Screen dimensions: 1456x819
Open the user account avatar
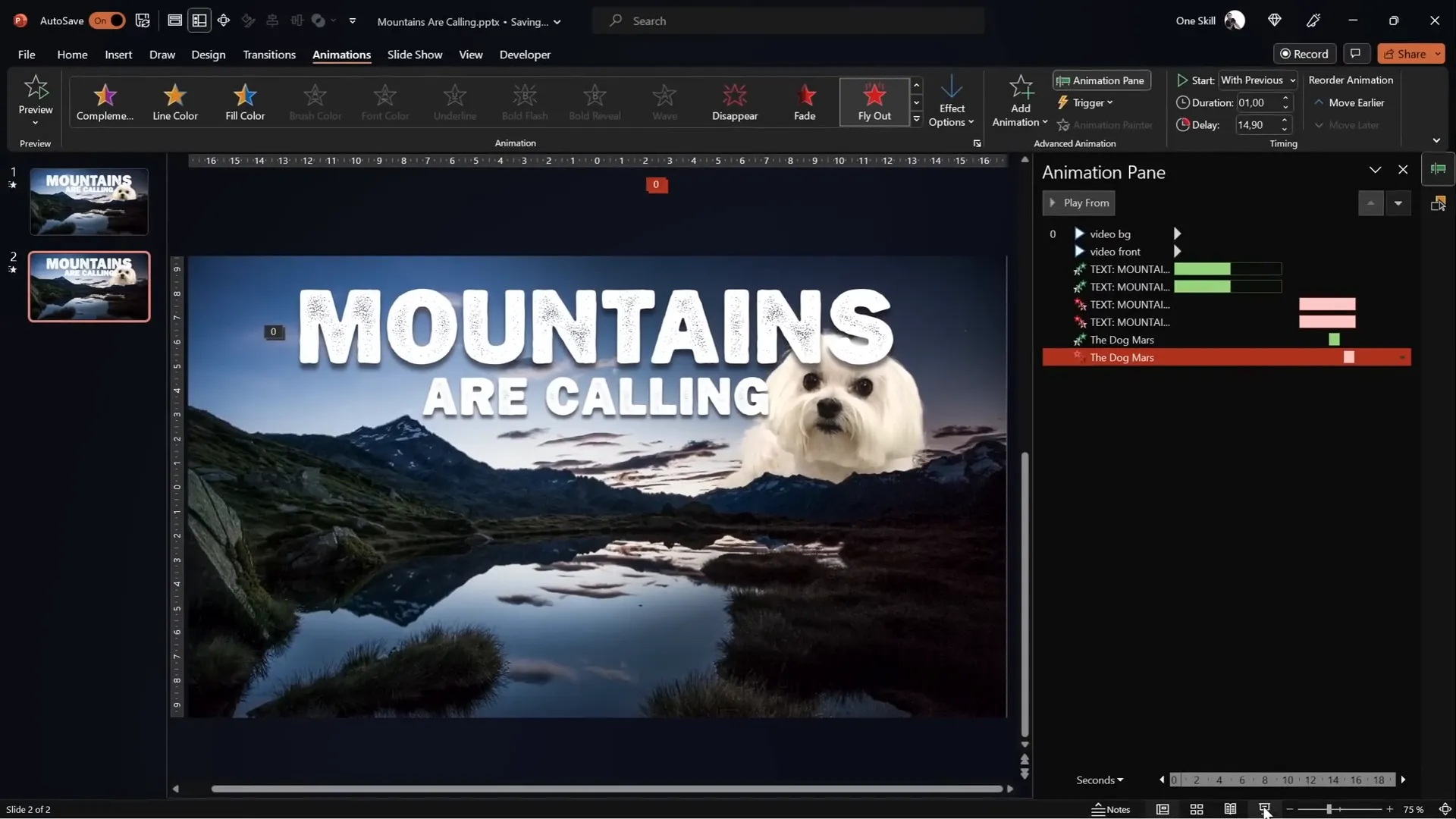(1235, 20)
